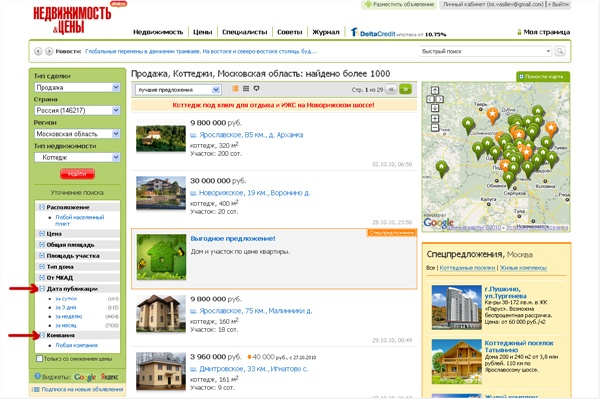Show the previous news headline arrow
600x399 pixels.
(38, 51)
